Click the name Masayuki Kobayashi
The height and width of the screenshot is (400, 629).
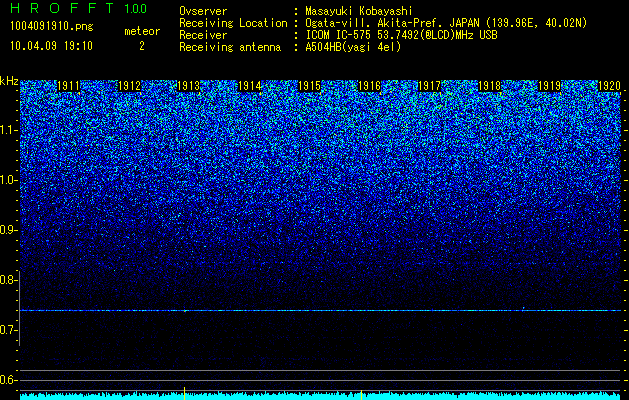pyautogui.click(x=359, y=11)
